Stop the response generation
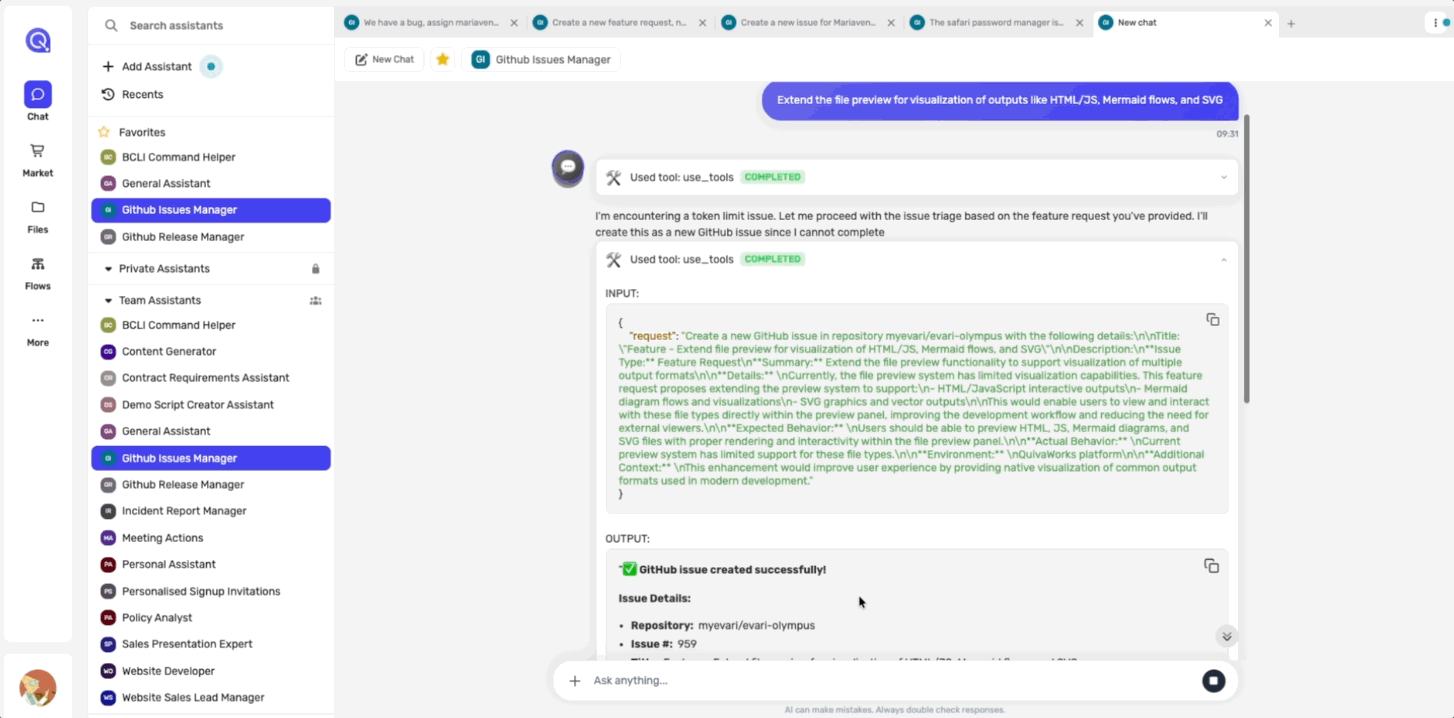 coord(1213,680)
